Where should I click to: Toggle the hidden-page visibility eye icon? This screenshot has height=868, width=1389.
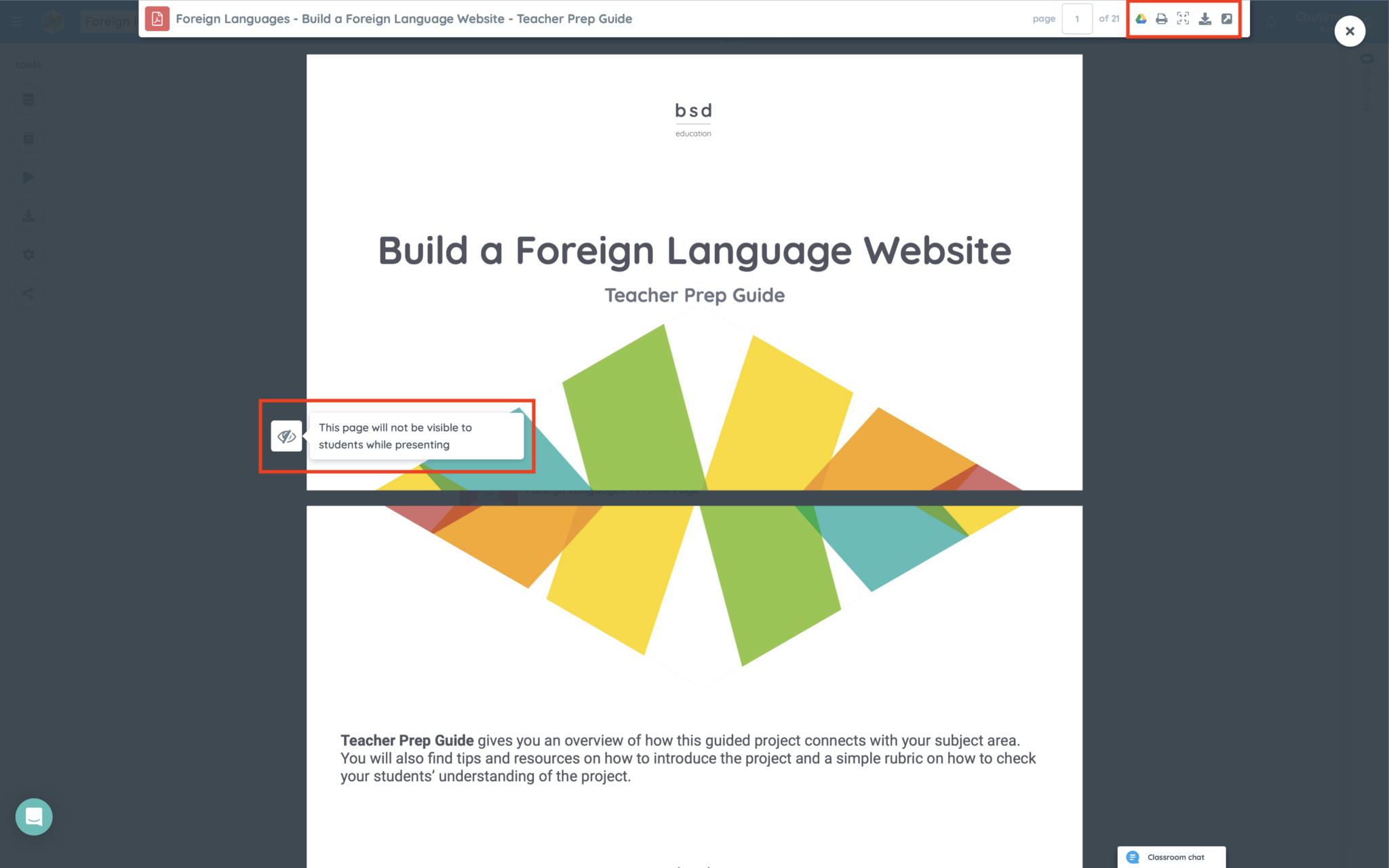tap(286, 436)
